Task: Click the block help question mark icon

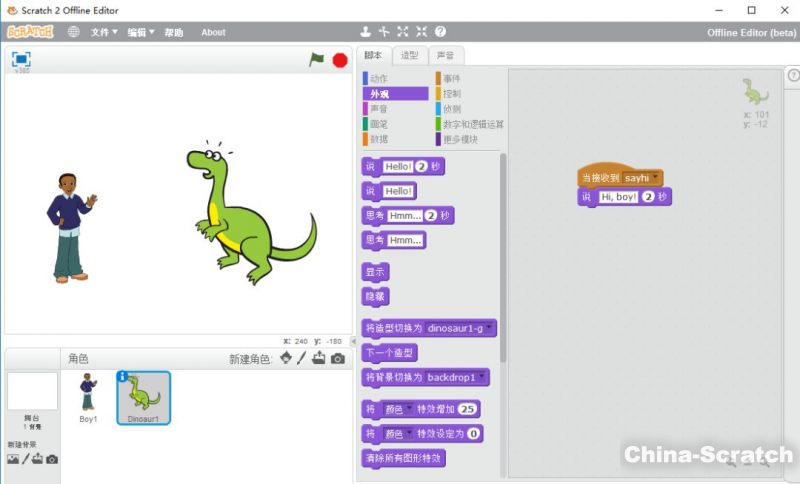Action: [440, 32]
